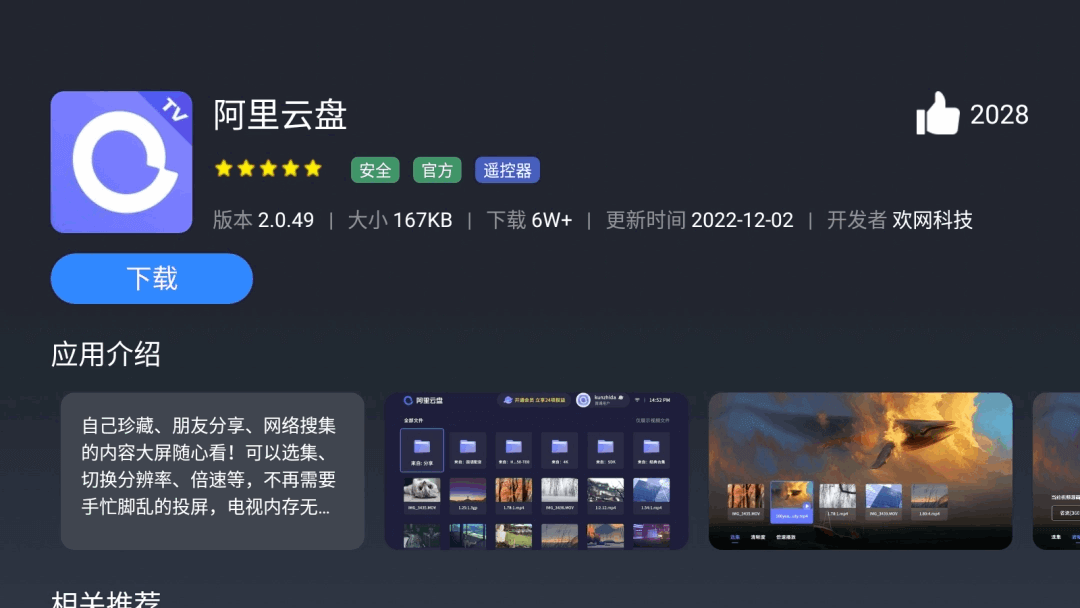Open the app description text card
This screenshot has width=1080, height=608.
tap(212, 471)
